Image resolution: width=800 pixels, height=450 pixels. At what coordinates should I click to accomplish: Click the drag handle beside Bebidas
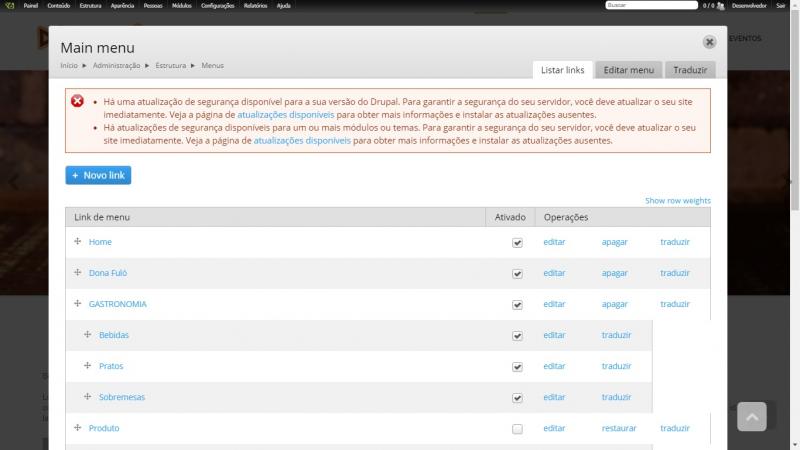(x=88, y=335)
